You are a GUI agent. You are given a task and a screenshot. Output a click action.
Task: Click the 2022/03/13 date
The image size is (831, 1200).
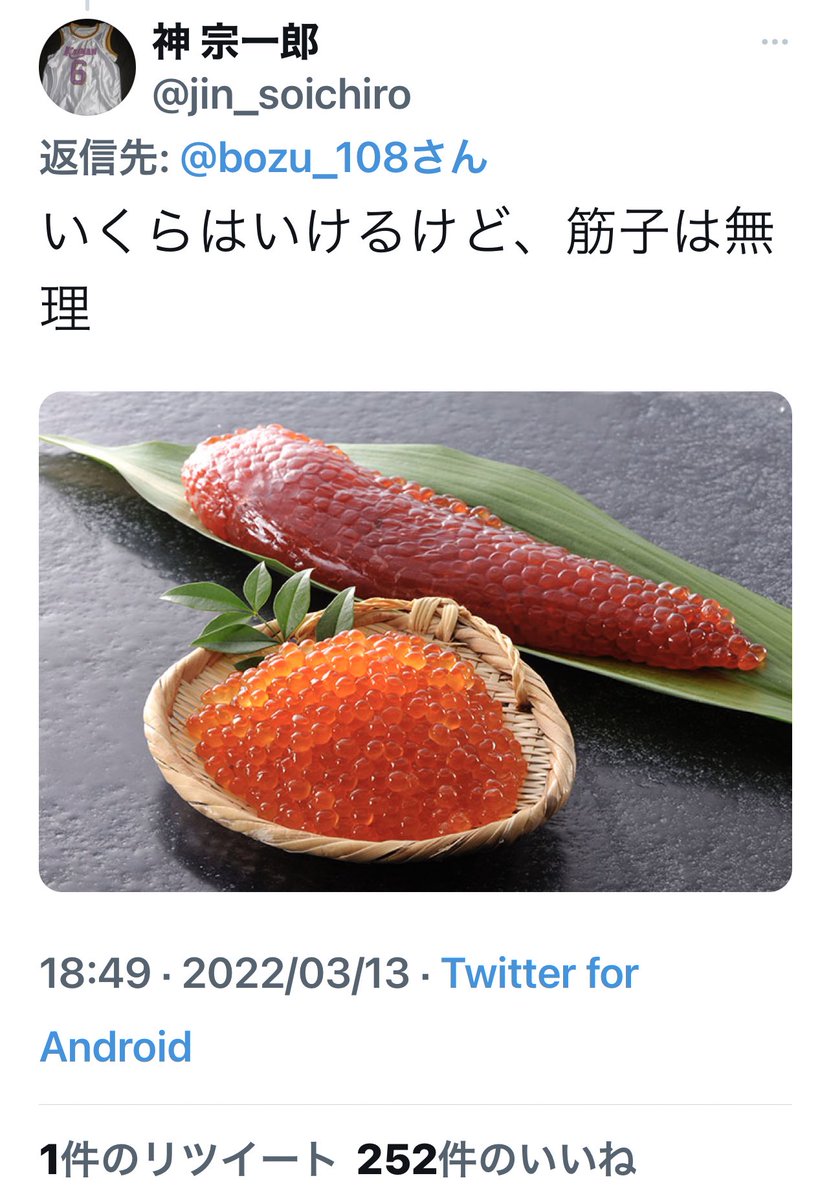tap(296, 973)
